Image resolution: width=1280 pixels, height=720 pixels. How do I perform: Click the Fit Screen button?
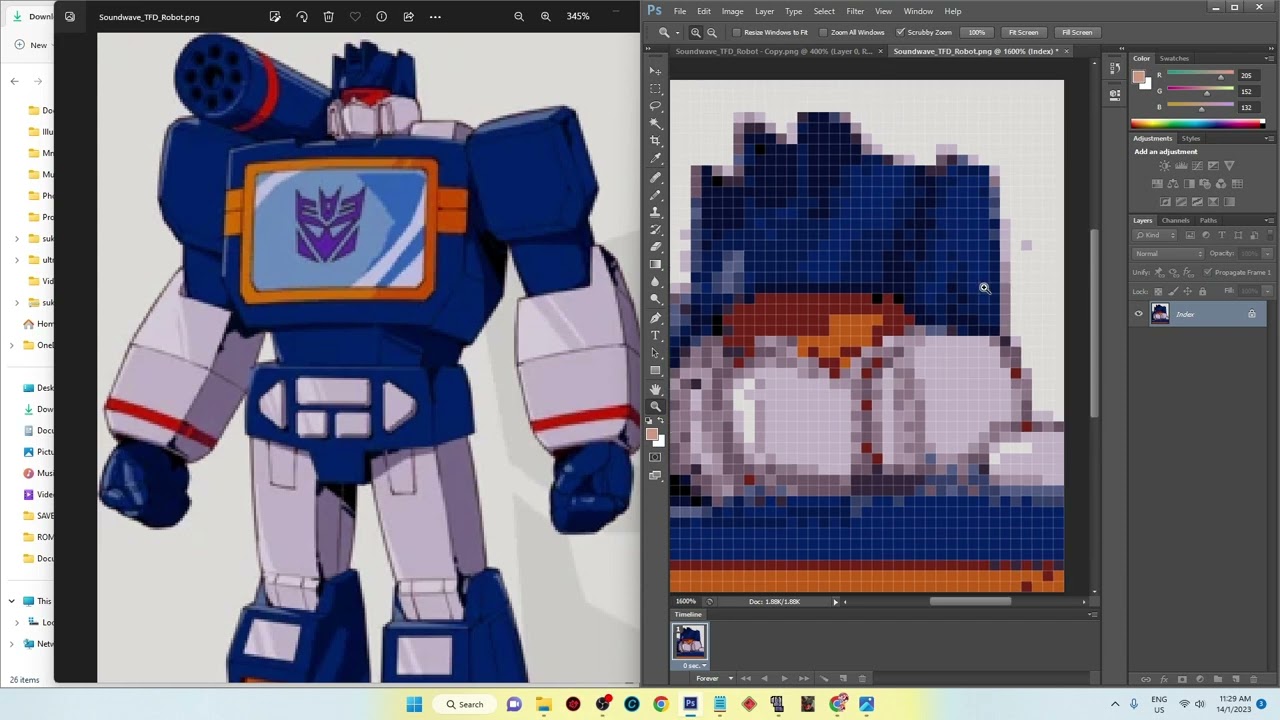point(1023,32)
